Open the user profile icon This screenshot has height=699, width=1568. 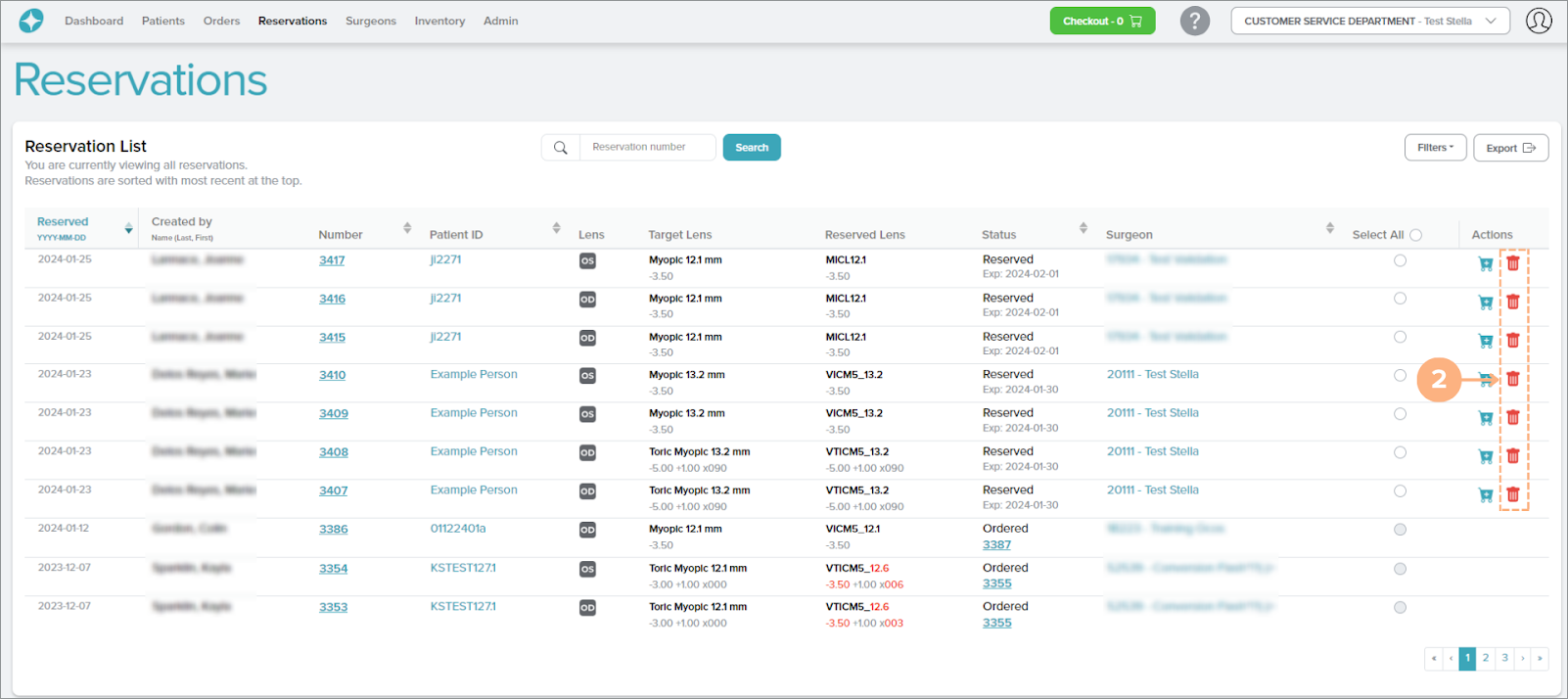[1539, 21]
